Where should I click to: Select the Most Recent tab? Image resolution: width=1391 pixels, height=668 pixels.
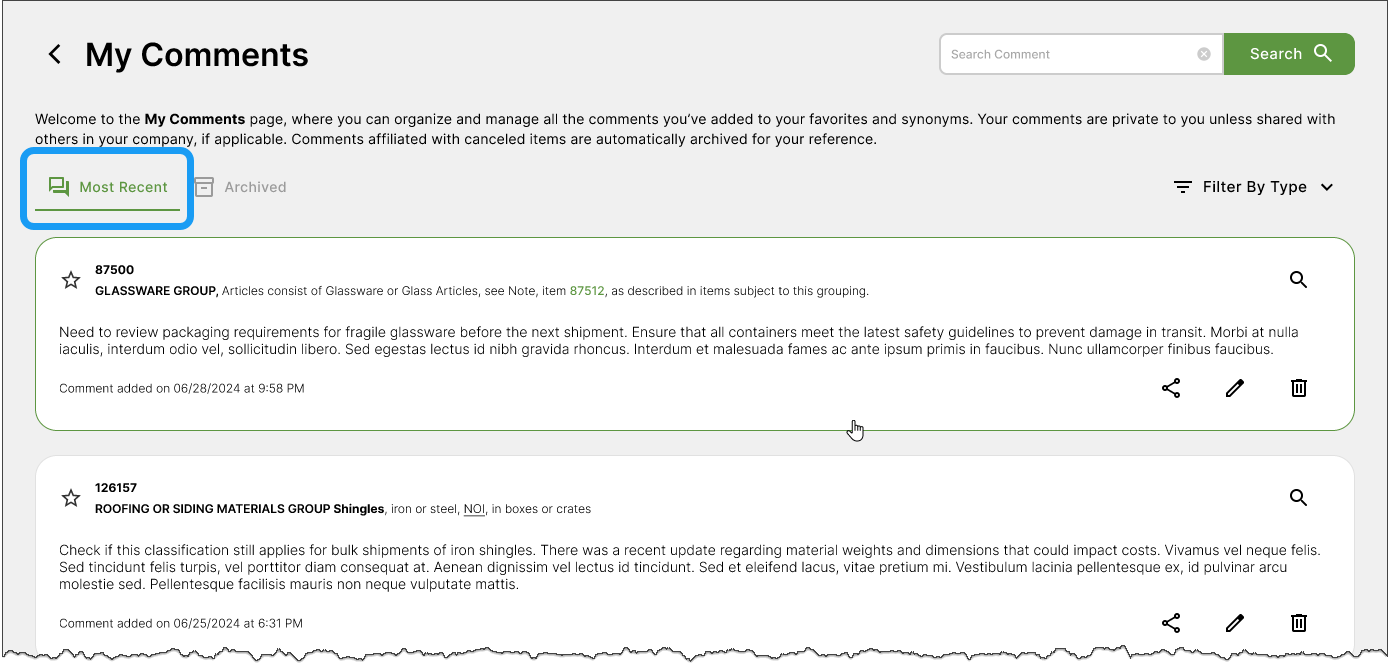[x=108, y=187]
